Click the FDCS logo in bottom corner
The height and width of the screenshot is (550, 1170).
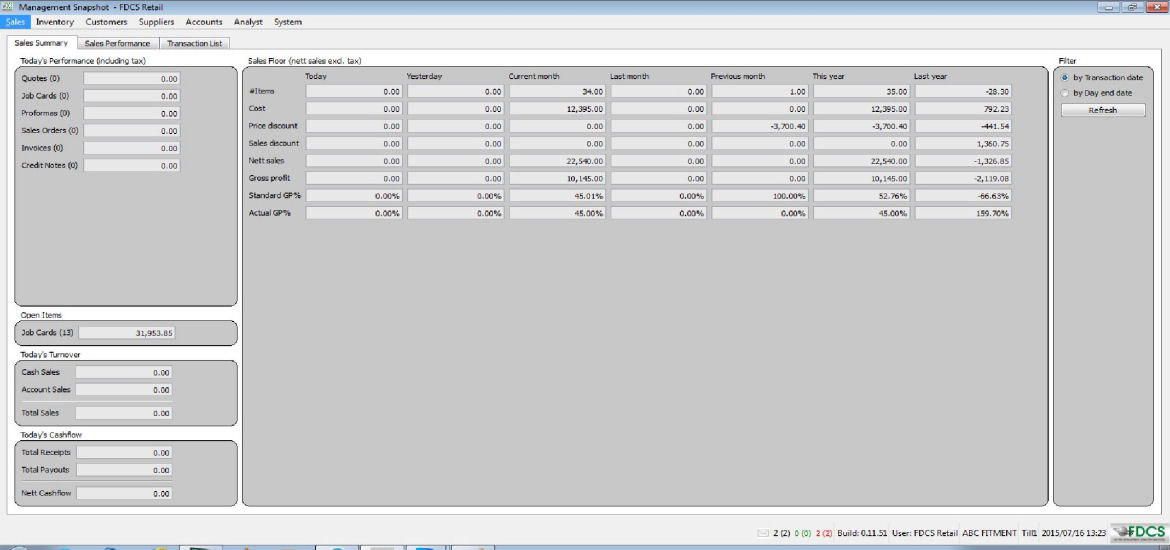[x=1139, y=531]
